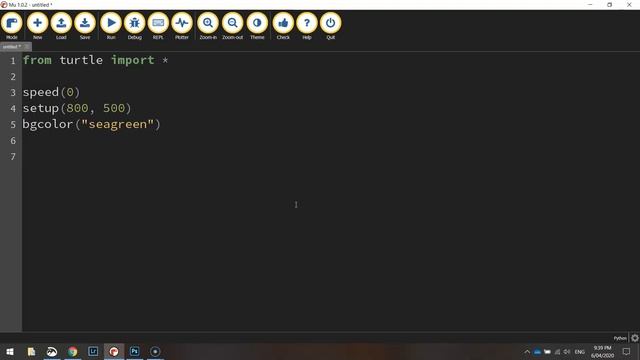This screenshot has height=360, width=640.
Task: Open Photoshop from the taskbar
Action: [x=135, y=351]
